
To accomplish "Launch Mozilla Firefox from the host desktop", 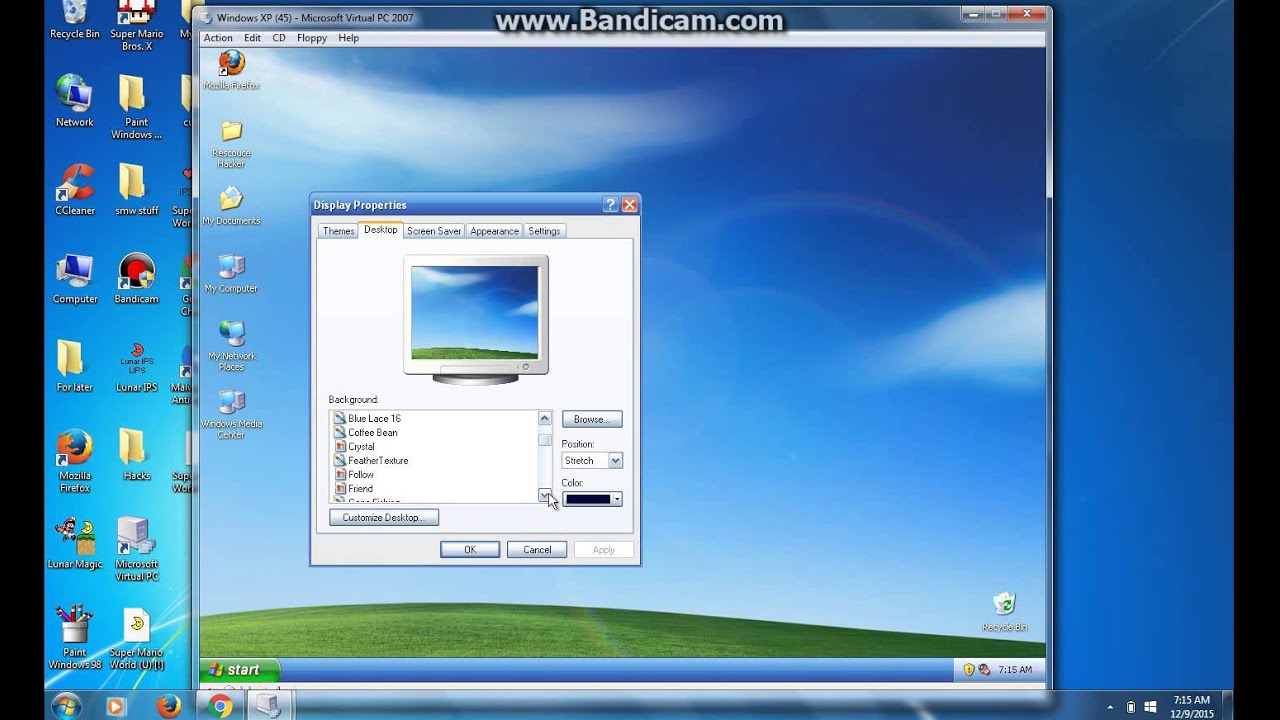I will point(75,461).
